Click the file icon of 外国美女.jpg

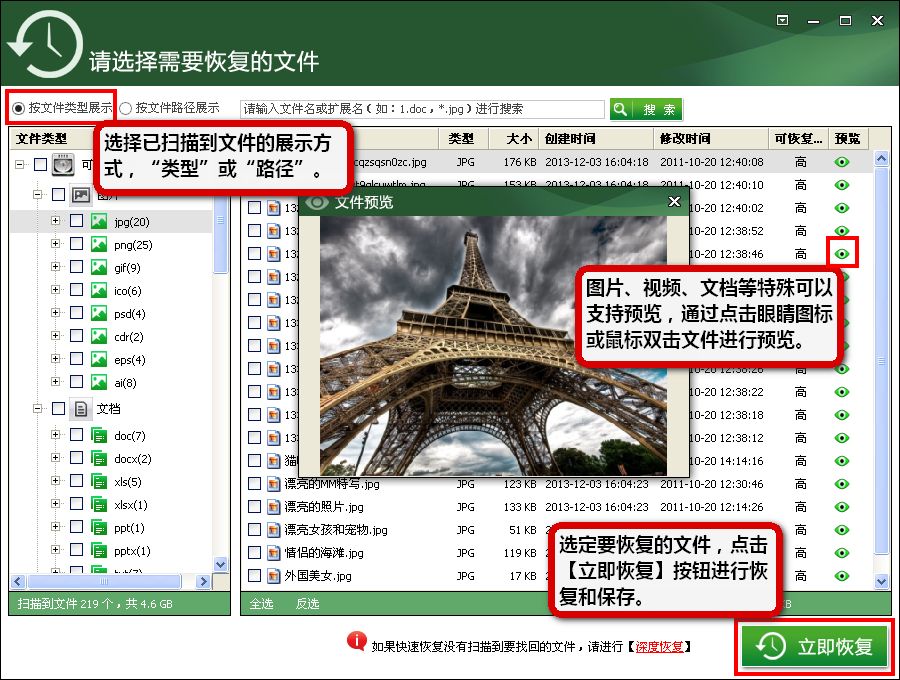click(273, 576)
